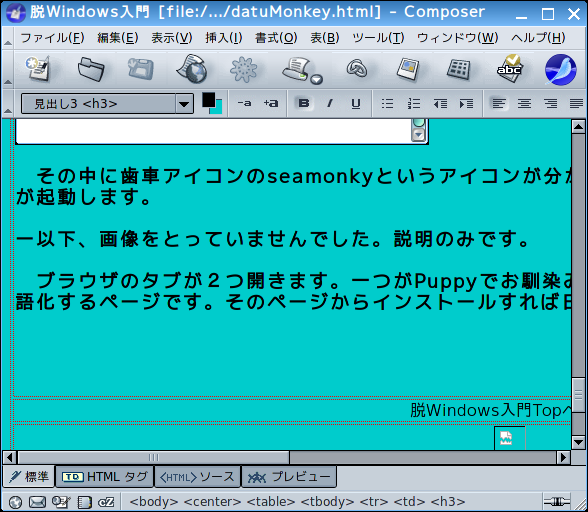
Task: Open the ウィンドウ(W) menu
Action: [458, 38]
